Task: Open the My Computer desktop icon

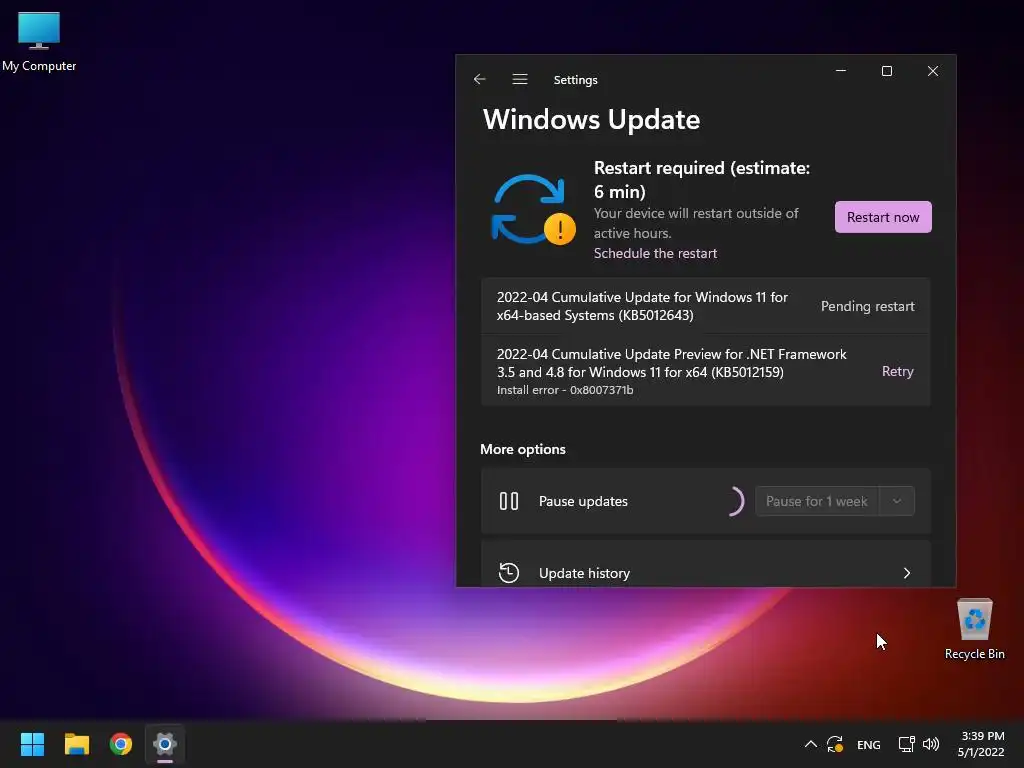Action: tap(39, 41)
